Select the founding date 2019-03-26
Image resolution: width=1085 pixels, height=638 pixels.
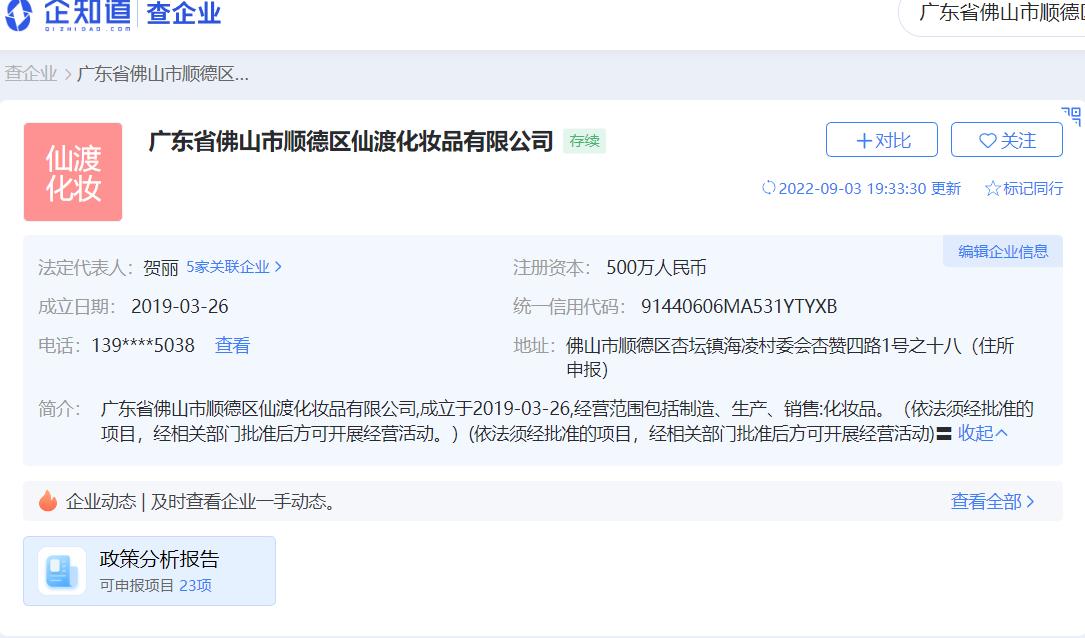click(x=179, y=307)
